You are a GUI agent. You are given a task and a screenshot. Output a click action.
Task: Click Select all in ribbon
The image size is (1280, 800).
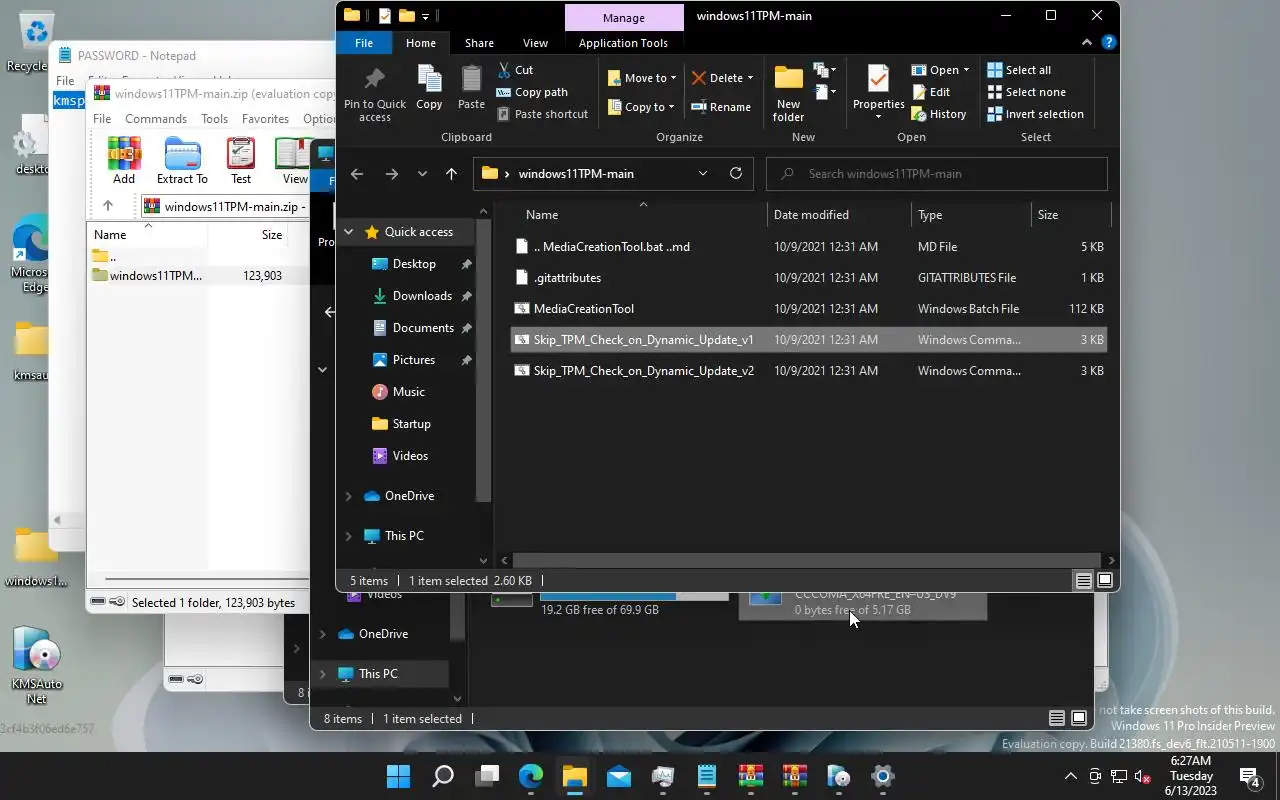pos(1019,70)
